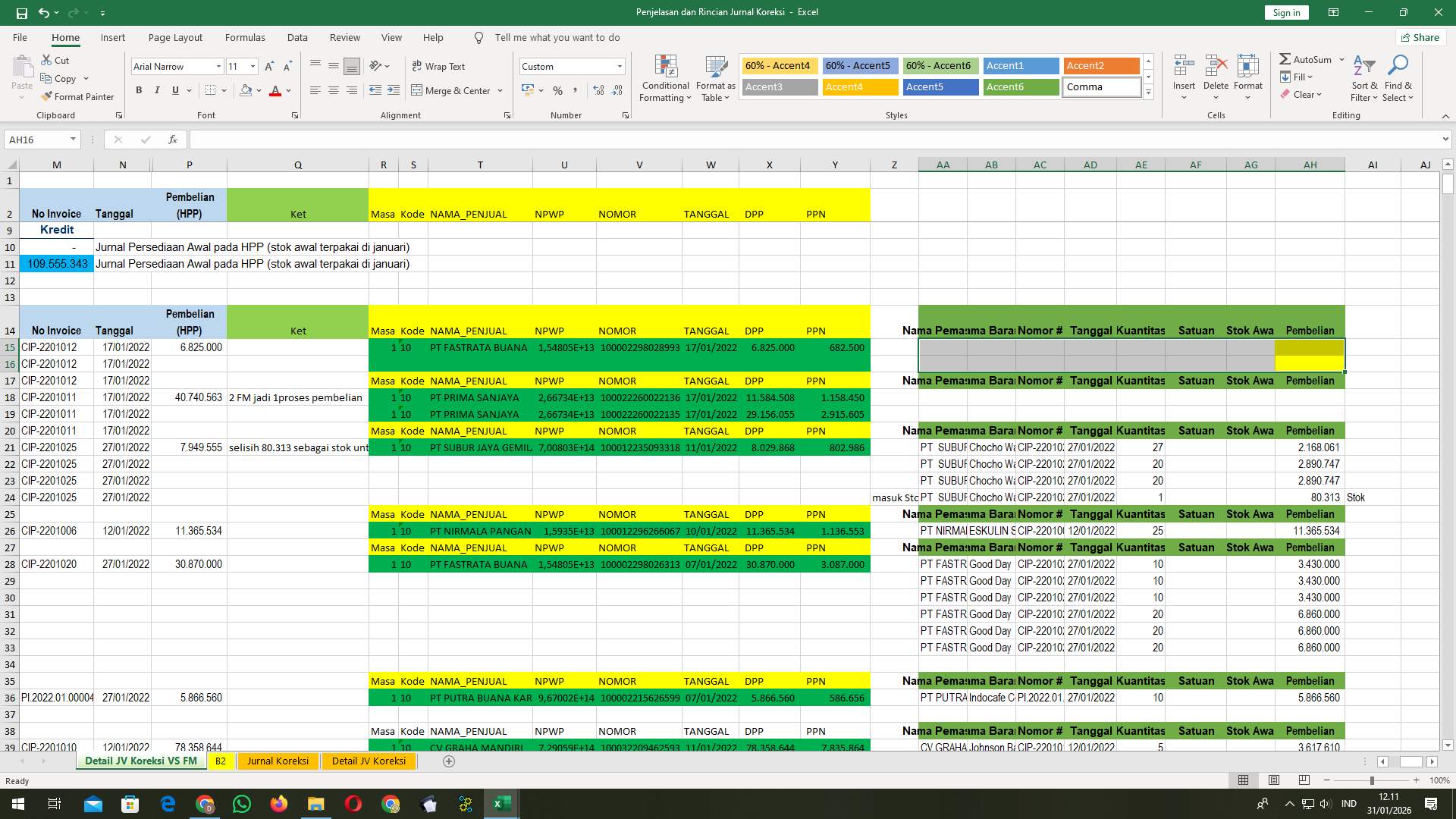
Task: Open Sort & Filter options
Action: pyautogui.click(x=1363, y=78)
